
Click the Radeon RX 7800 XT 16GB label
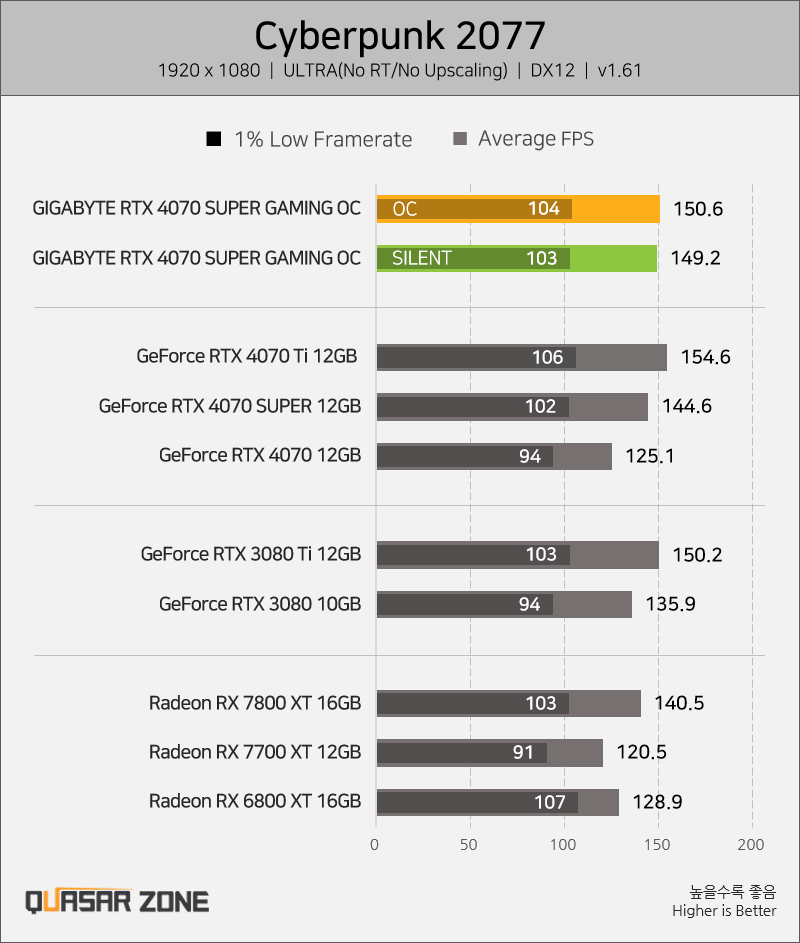coord(255,703)
